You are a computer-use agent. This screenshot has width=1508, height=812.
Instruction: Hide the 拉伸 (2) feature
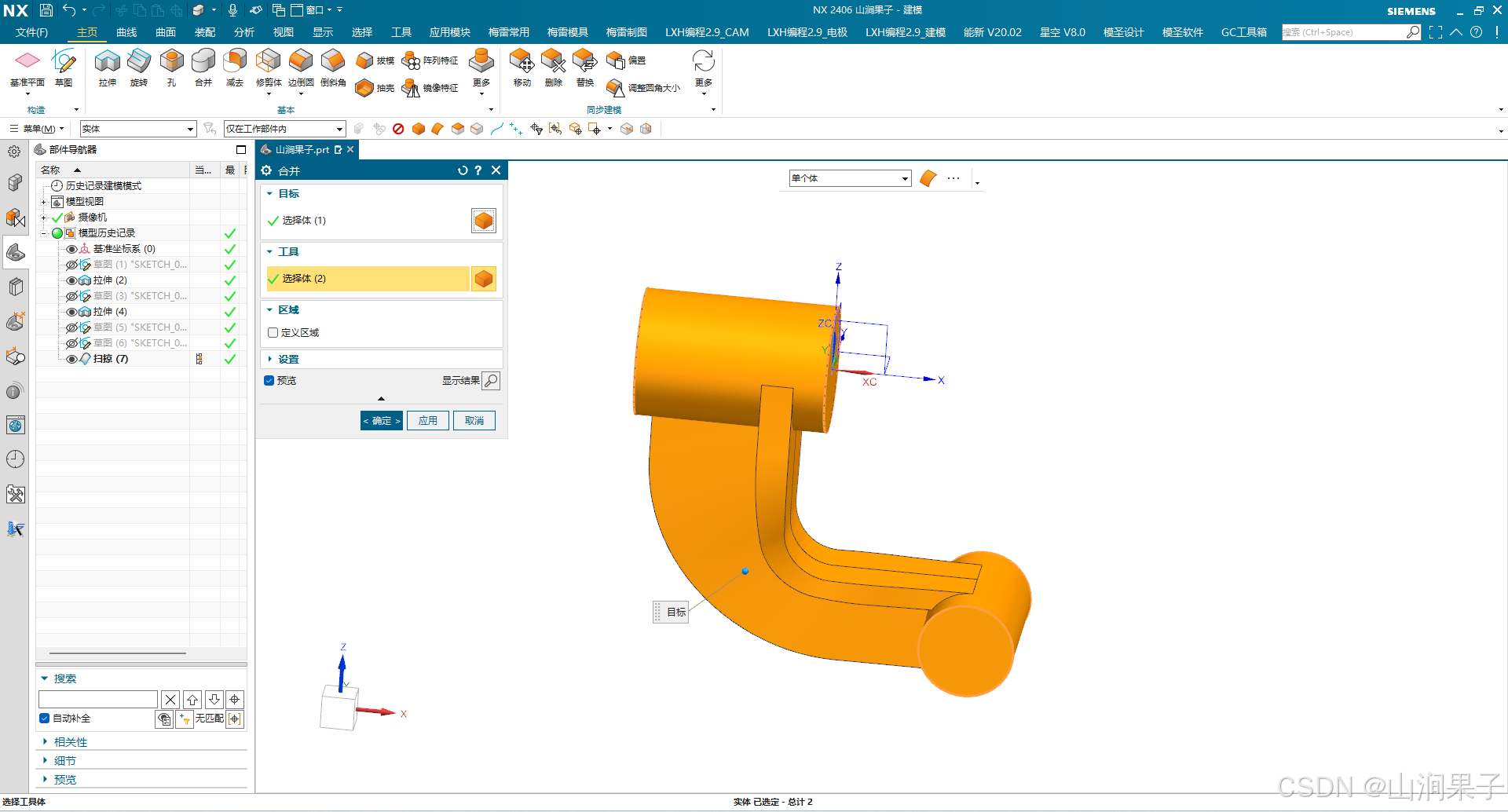(x=71, y=280)
